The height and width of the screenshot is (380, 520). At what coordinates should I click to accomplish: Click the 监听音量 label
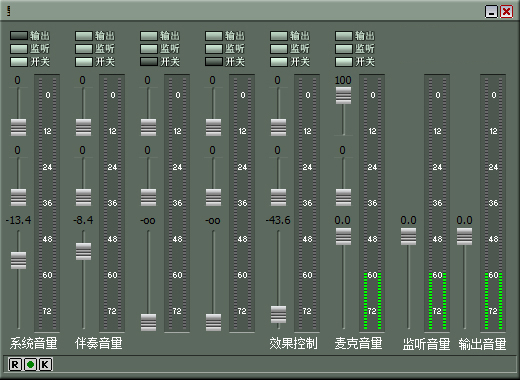point(426,344)
